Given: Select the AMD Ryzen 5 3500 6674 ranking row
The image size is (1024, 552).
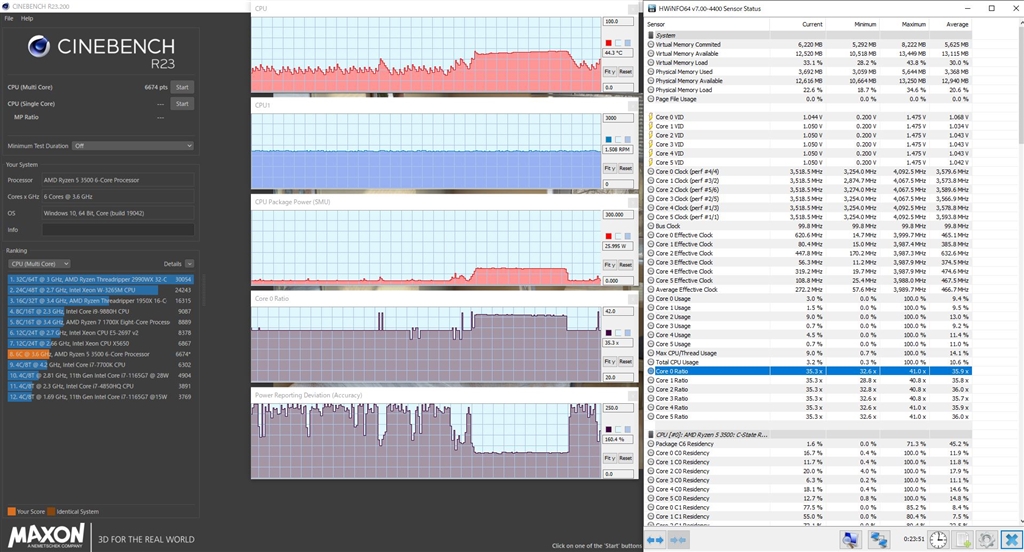Looking at the screenshot, I should point(101,354).
